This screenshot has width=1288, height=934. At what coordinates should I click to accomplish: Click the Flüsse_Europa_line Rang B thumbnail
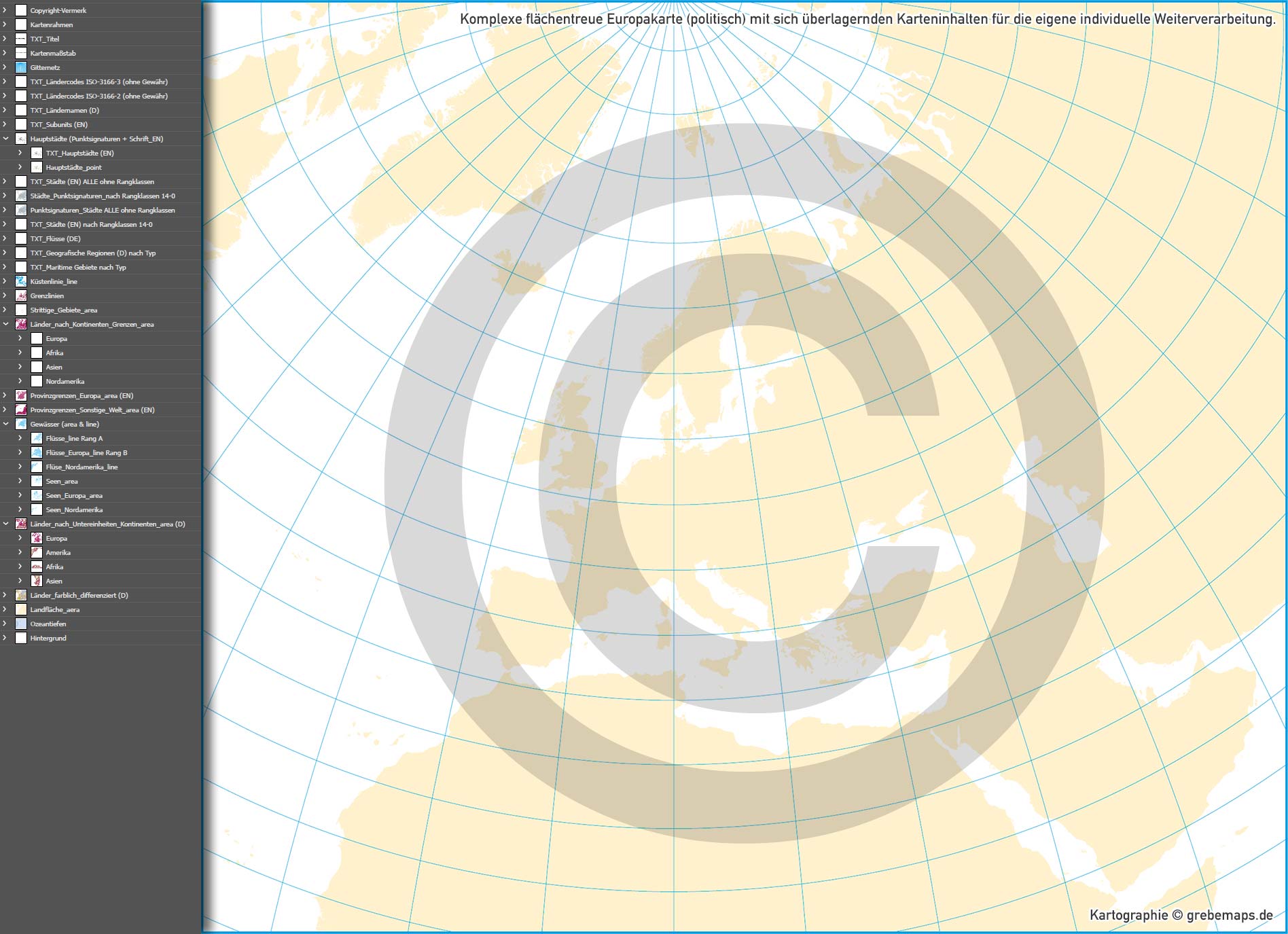pyautogui.click(x=37, y=452)
